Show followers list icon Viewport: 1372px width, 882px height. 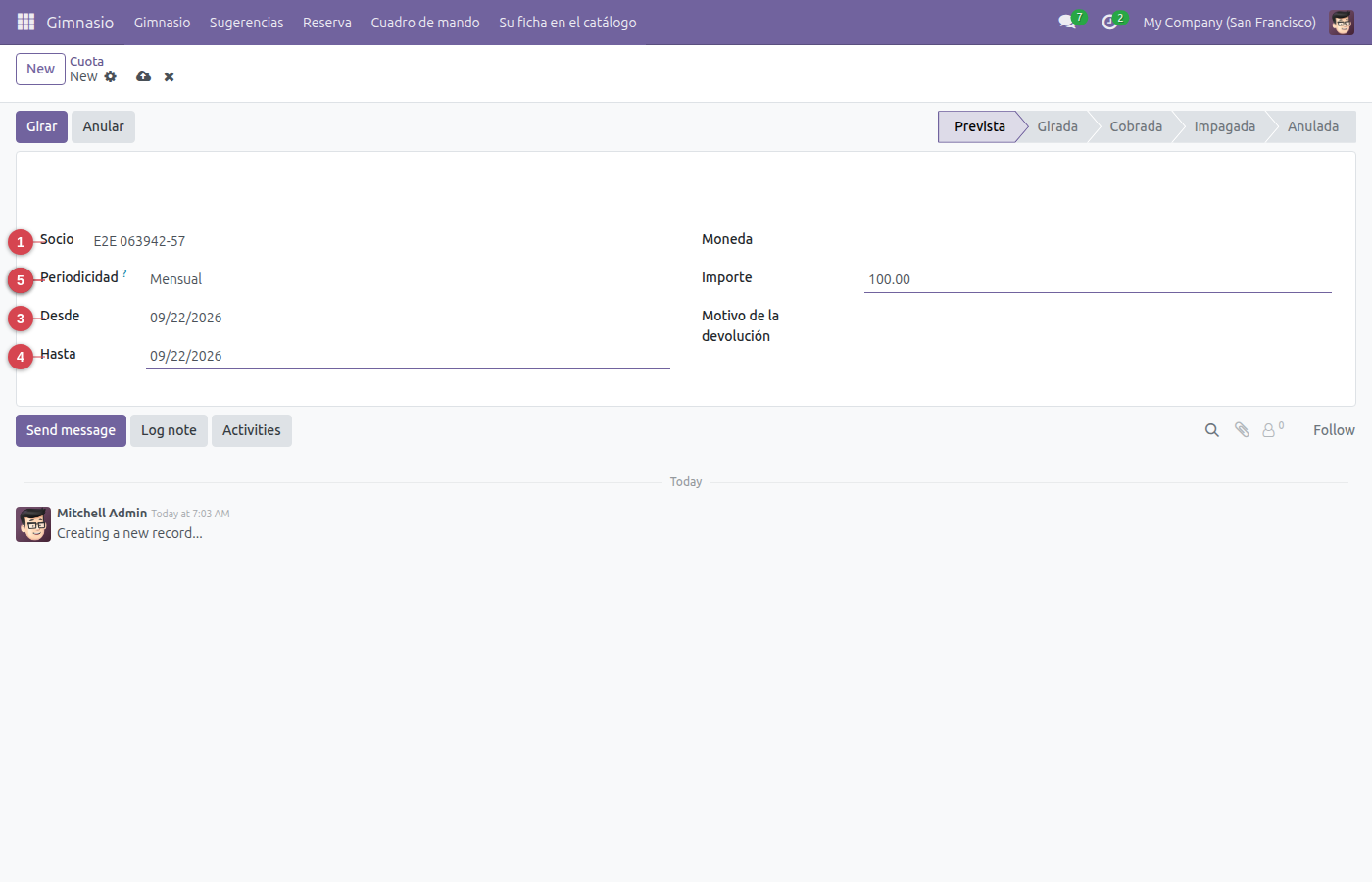coord(1272,429)
